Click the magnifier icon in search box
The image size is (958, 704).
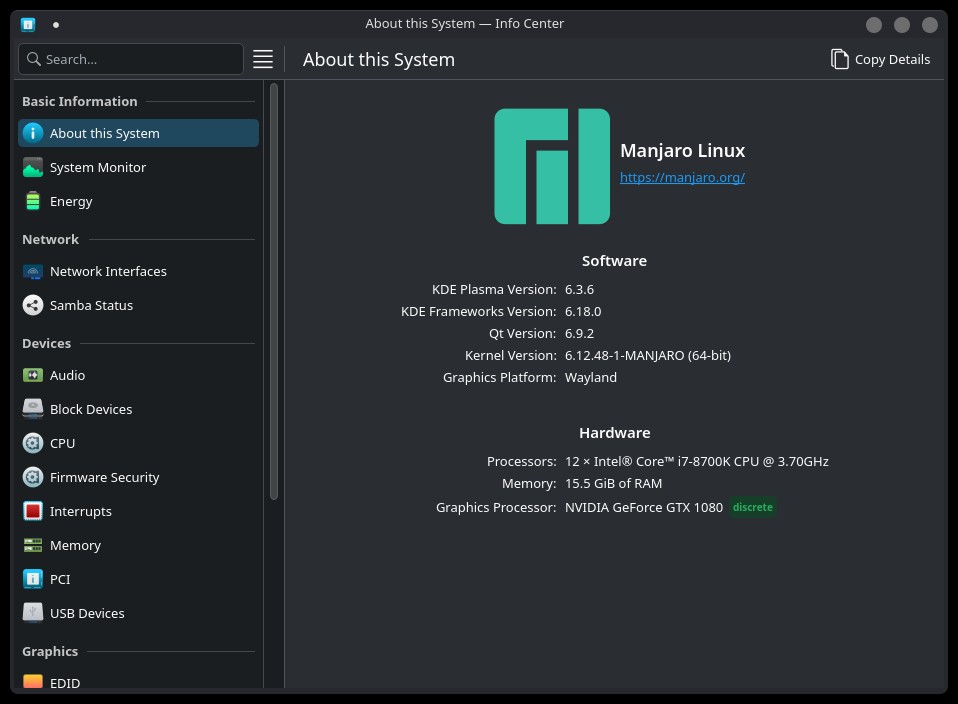[x=34, y=59]
